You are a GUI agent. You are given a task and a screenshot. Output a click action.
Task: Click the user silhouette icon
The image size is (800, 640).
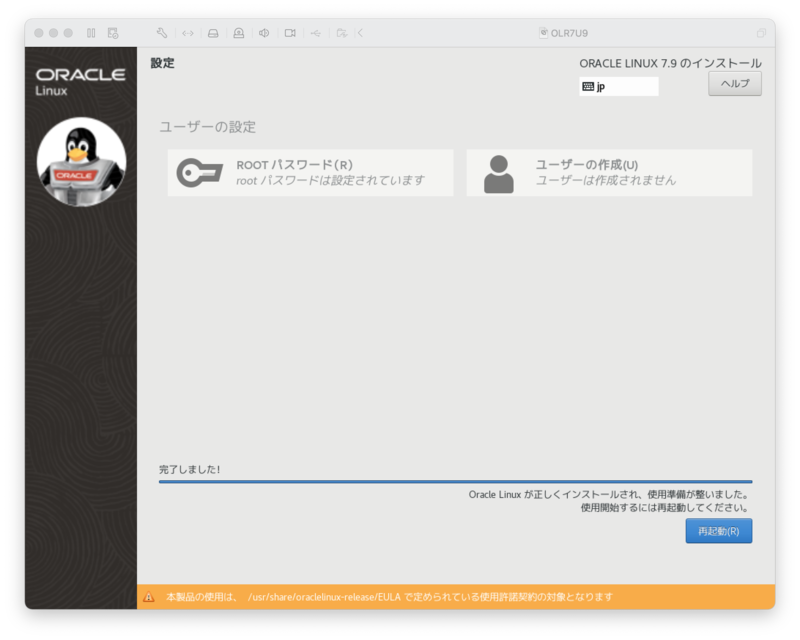coord(498,174)
